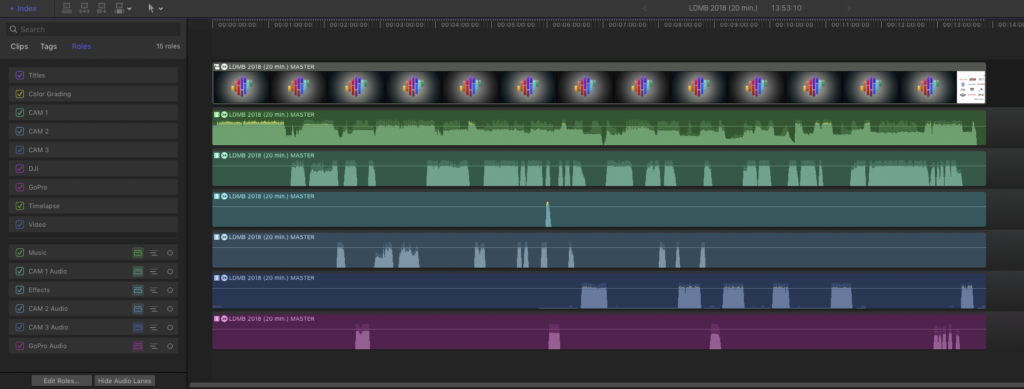Click the Overwrite edit toolbar icon
Viewport: 1024px width, 389px height.
click(x=119, y=8)
